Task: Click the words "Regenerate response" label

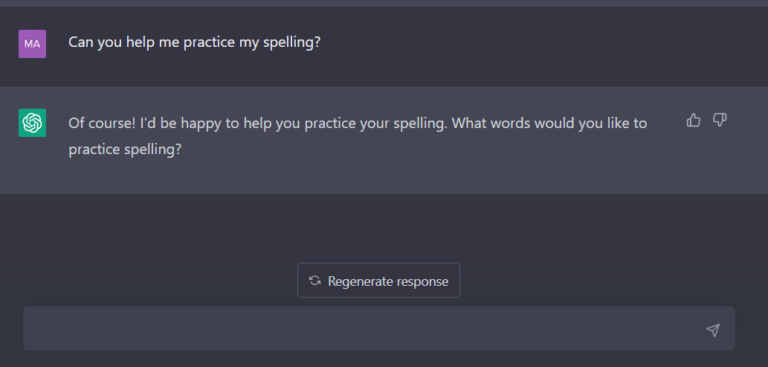Action: tap(388, 281)
